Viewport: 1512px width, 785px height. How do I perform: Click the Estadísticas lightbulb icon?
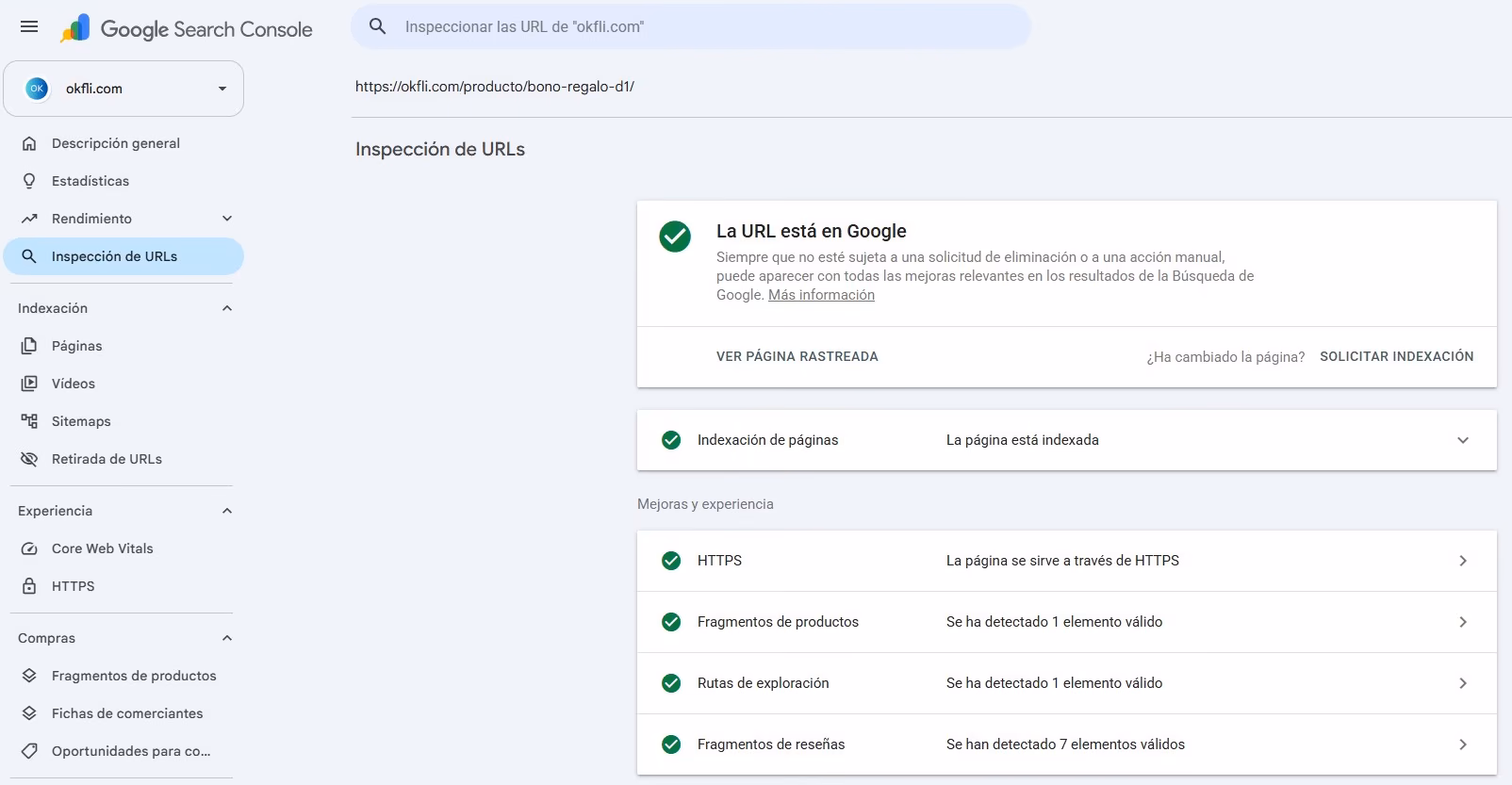(x=29, y=181)
